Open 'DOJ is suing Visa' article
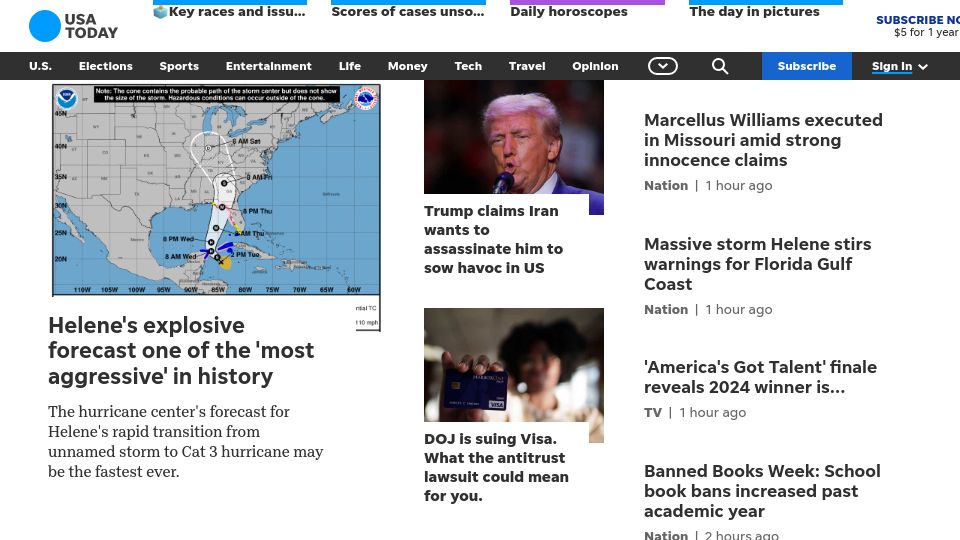The height and width of the screenshot is (540, 960). point(497,467)
